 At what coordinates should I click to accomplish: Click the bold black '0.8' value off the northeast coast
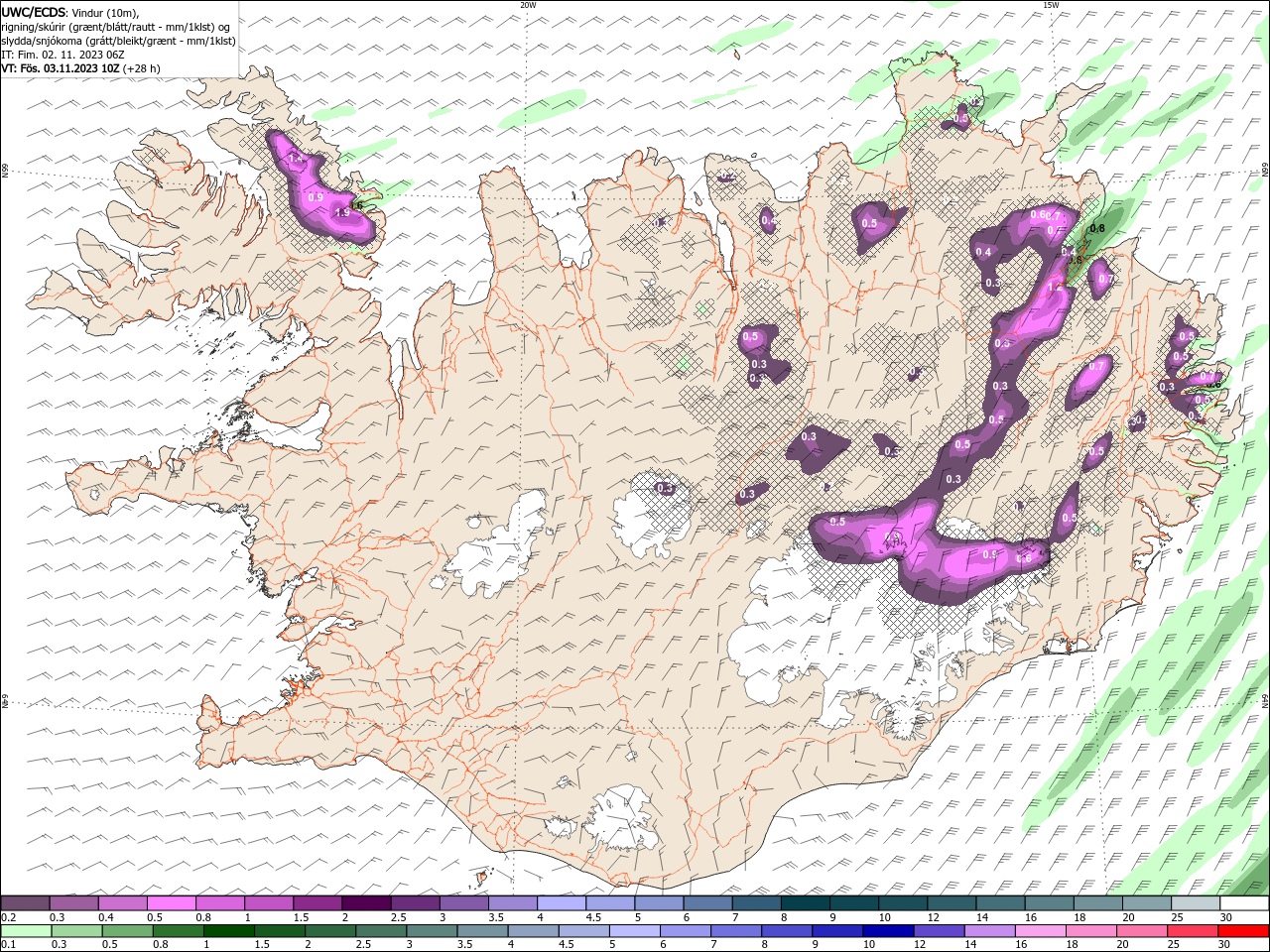[x=1096, y=229]
